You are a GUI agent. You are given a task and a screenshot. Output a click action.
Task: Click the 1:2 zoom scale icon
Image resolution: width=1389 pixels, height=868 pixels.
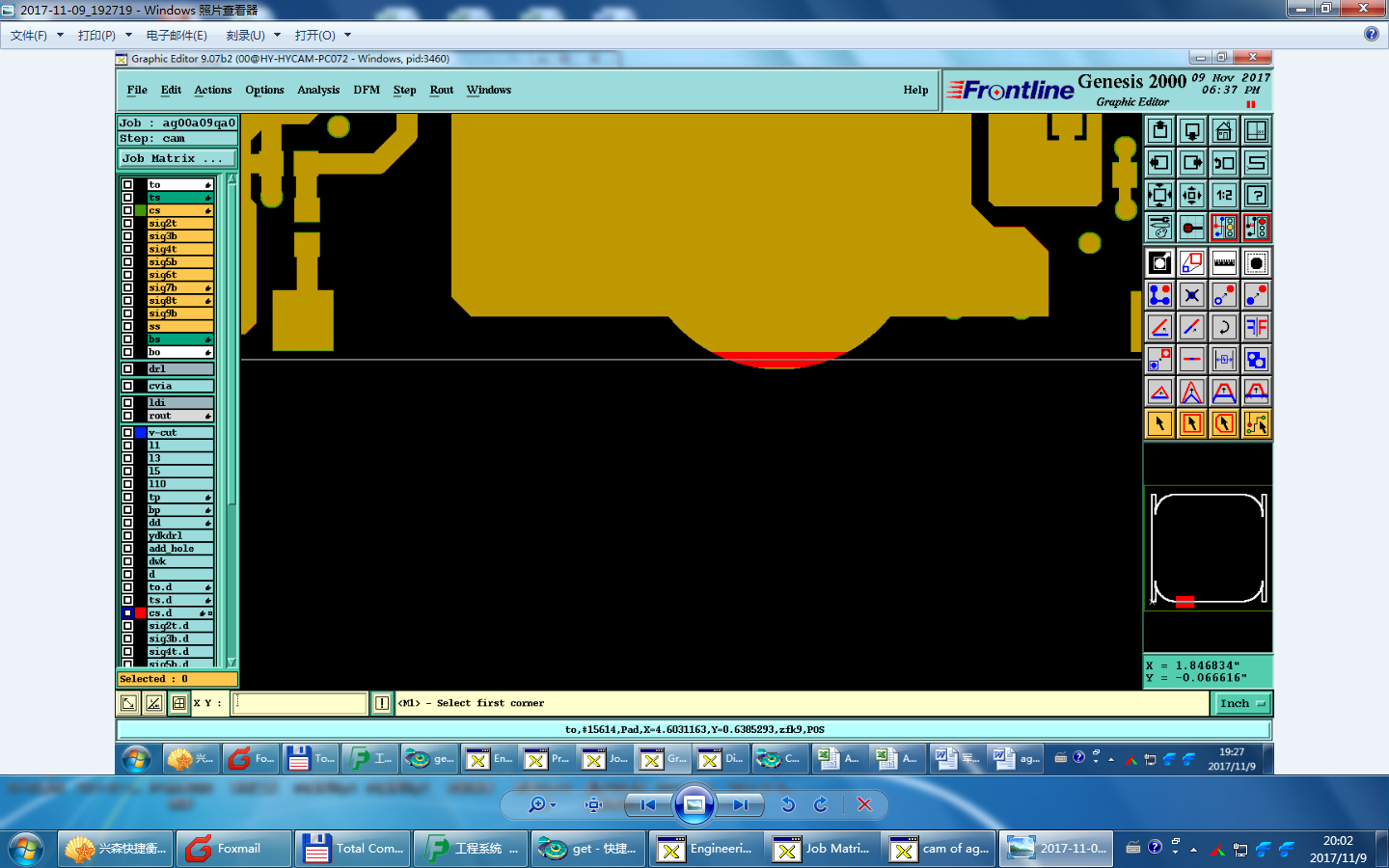pyautogui.click(x=1224, y=195)
